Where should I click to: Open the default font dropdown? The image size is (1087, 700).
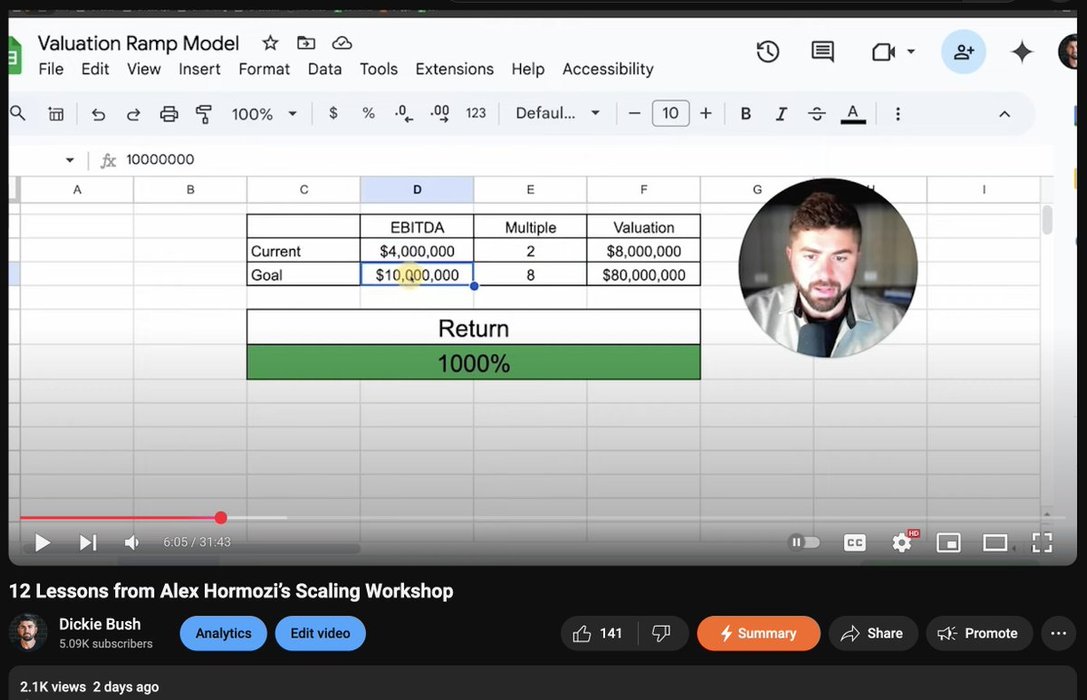557,114
